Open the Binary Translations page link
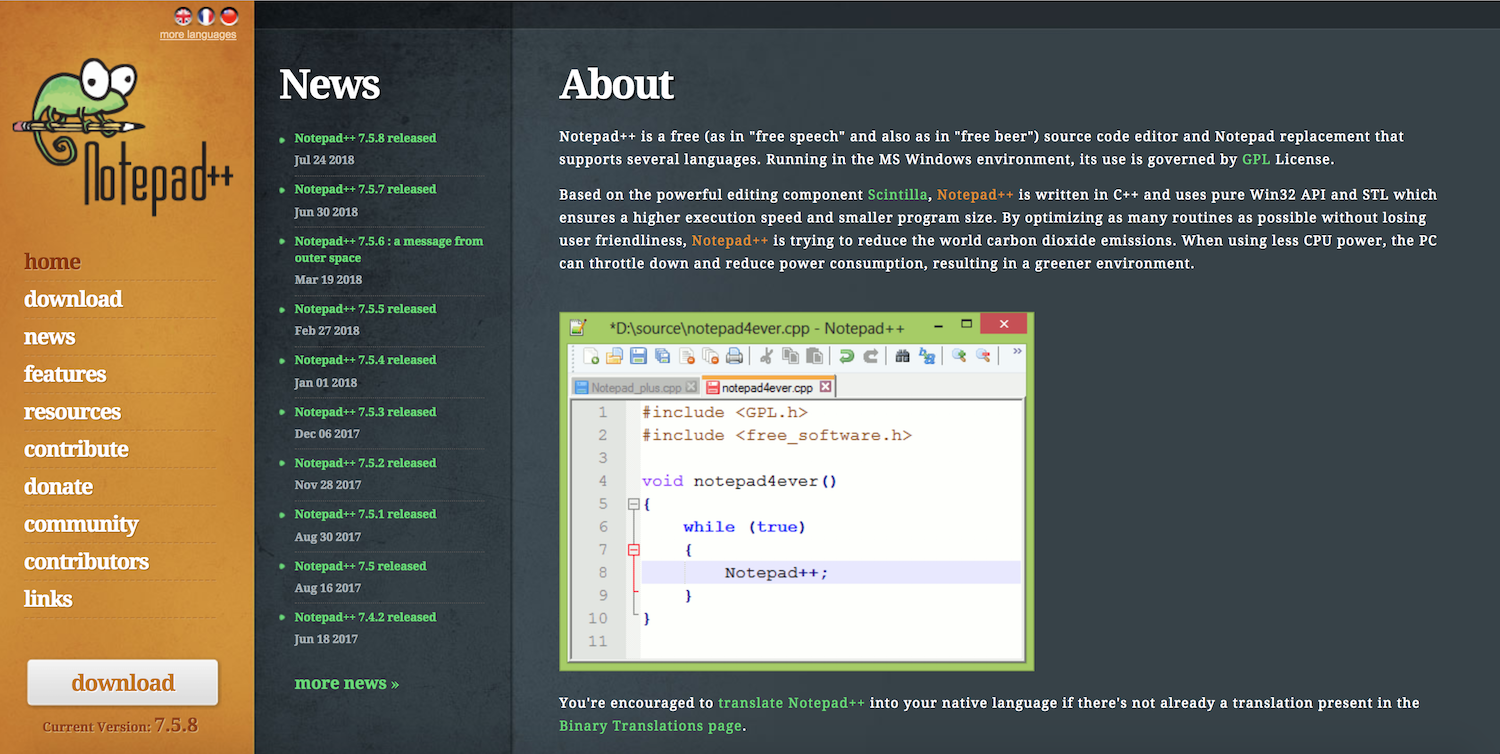1500x754 pixels. tap(650, 726)
